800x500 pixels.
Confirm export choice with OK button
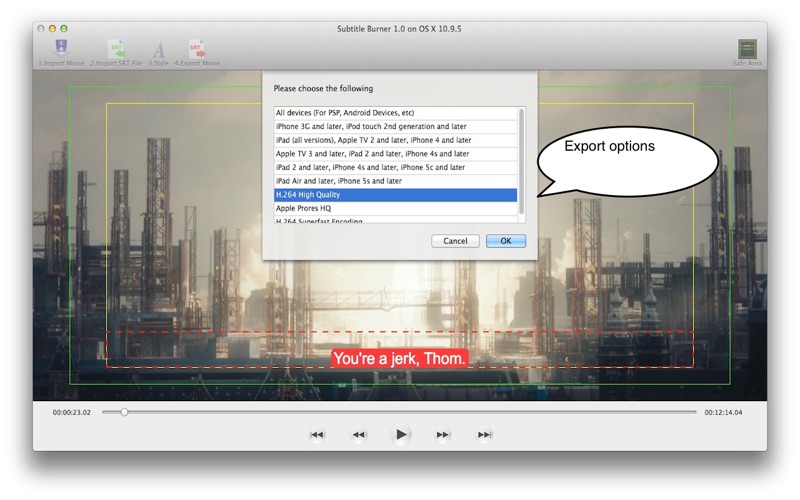(506, 241)
